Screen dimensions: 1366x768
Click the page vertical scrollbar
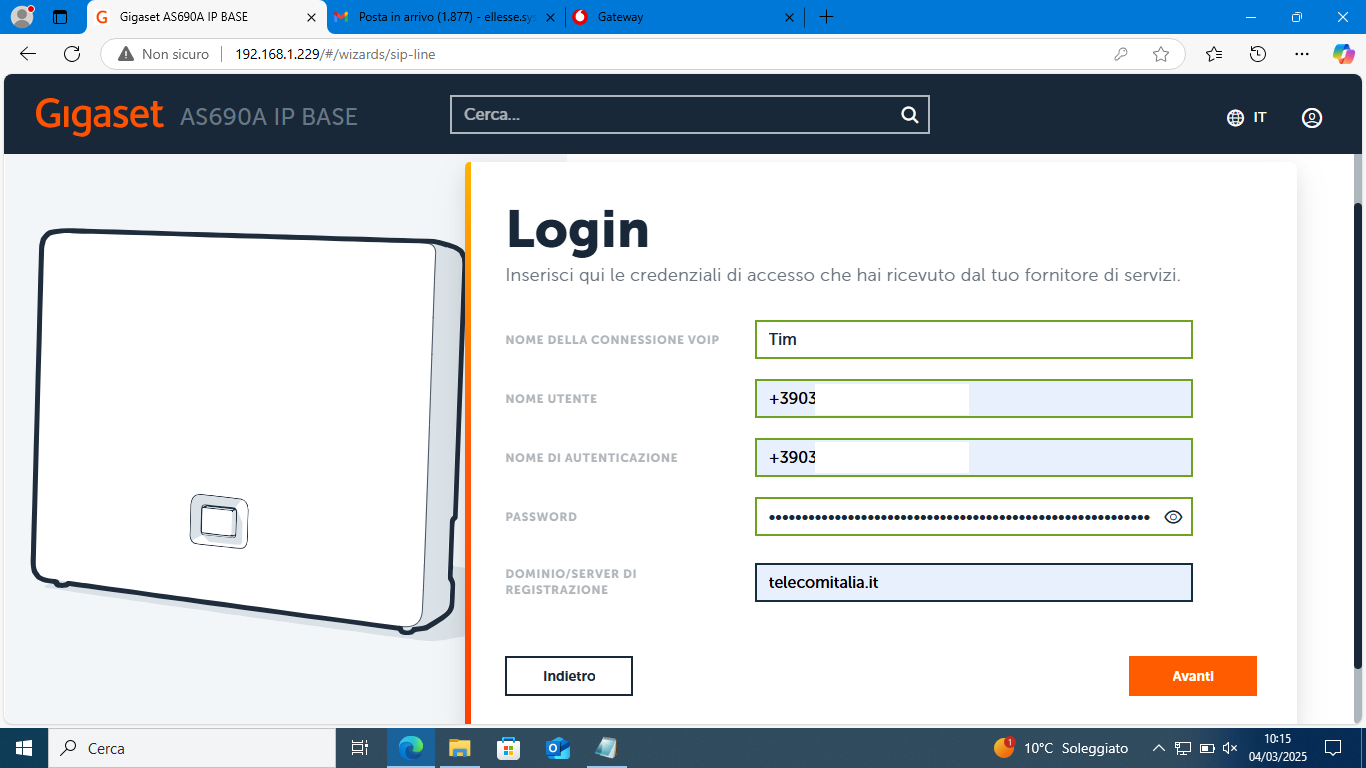[x=1358, y=435]
